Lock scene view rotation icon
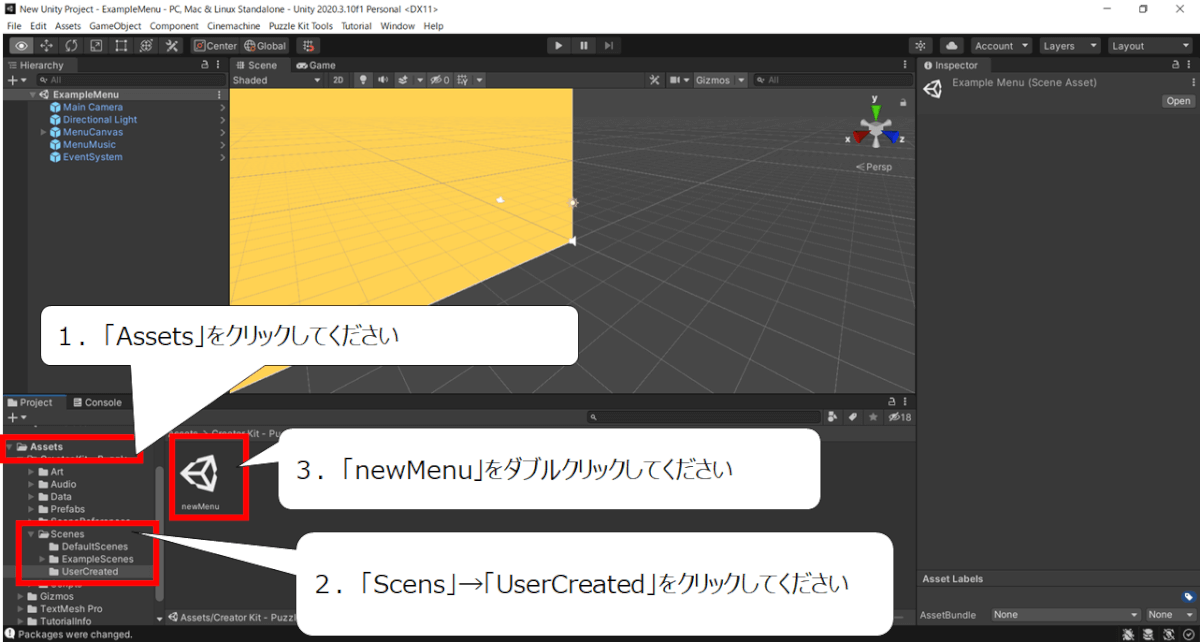The image size is (1200, 642). pyautogui.click(x=904, y=102)
